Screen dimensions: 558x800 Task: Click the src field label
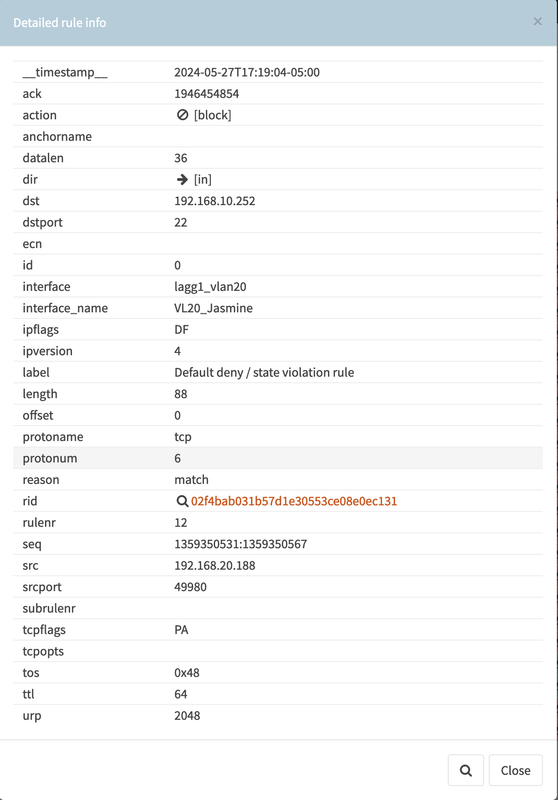30,565
